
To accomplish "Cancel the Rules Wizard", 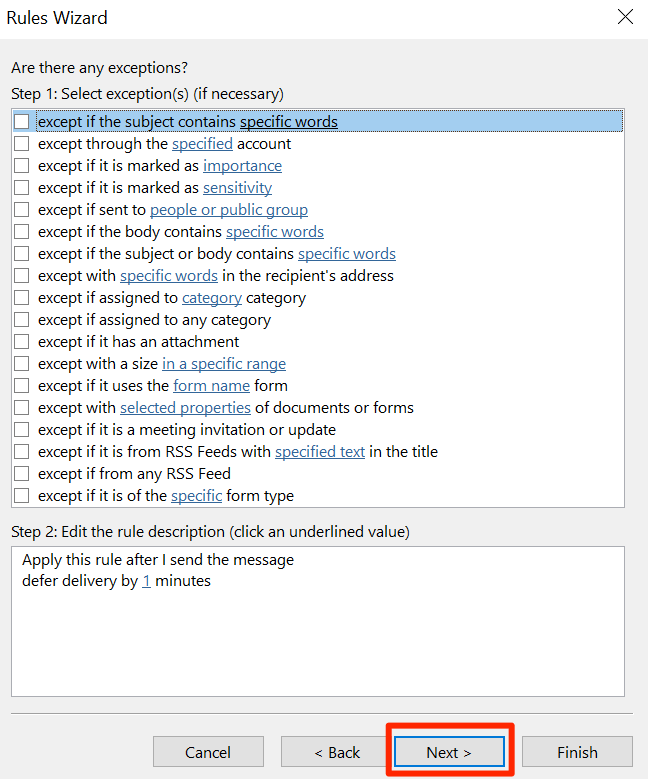I will click(x=208, y=752).
